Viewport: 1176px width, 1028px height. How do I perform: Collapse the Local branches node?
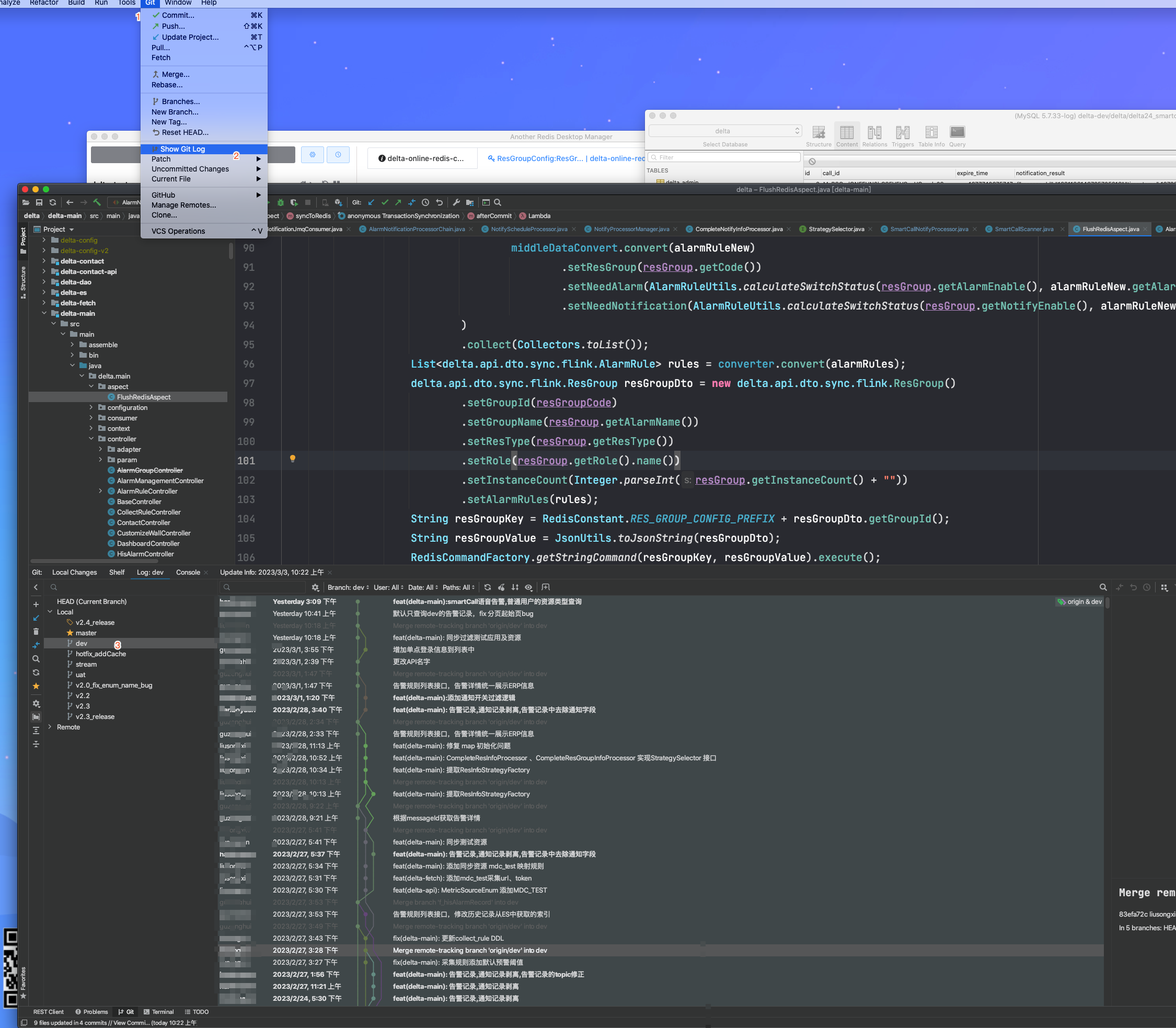pos(50,612)
